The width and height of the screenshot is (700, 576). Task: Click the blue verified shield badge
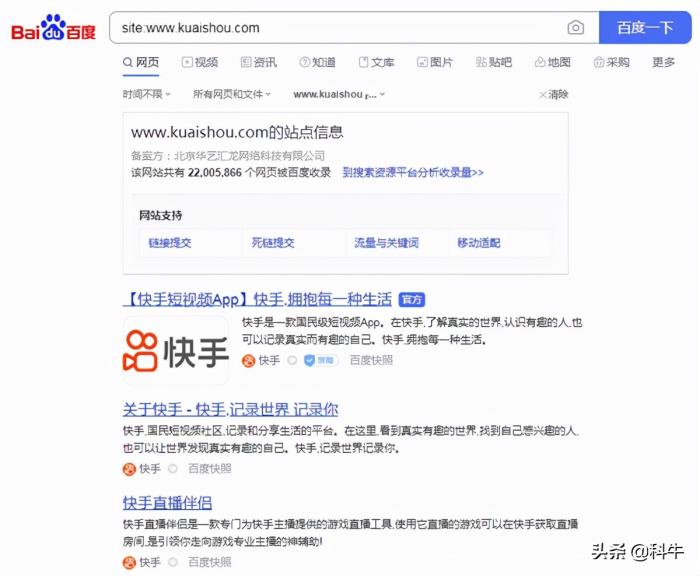click(310, 360)
